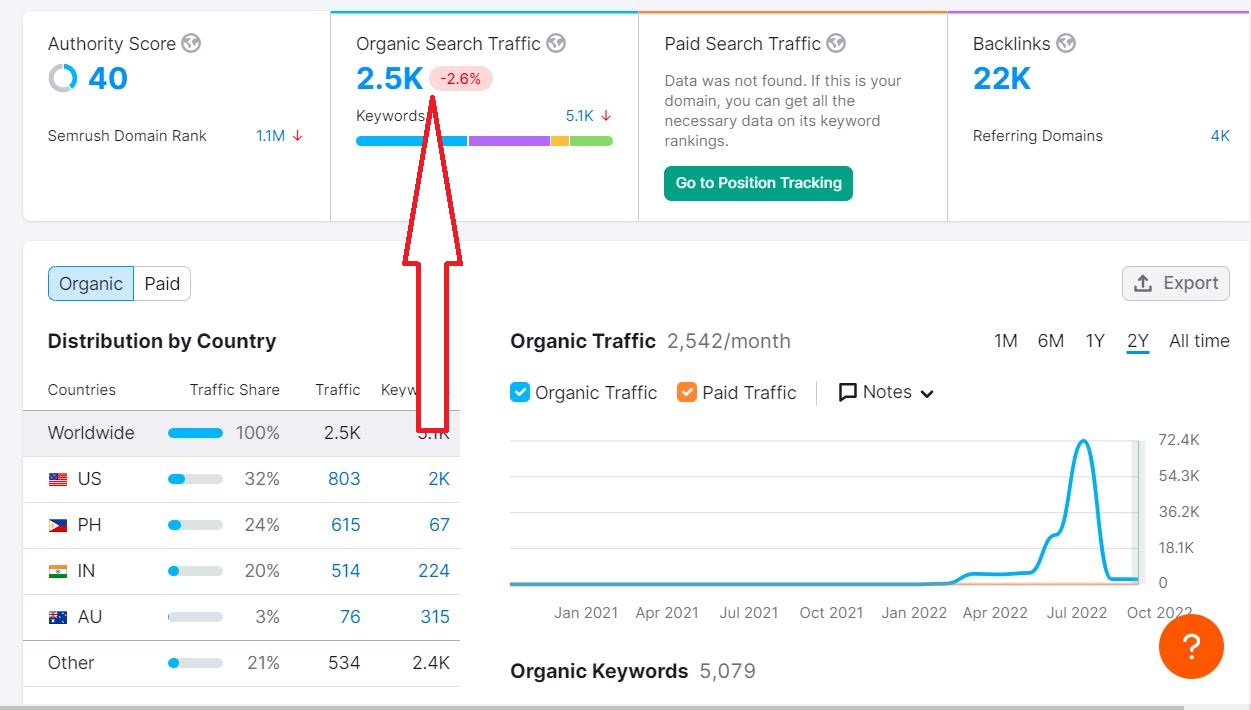Viewport: 1251px width, 710px height.
Task: Click the AU flag in the country list
Action: (56, 617)
